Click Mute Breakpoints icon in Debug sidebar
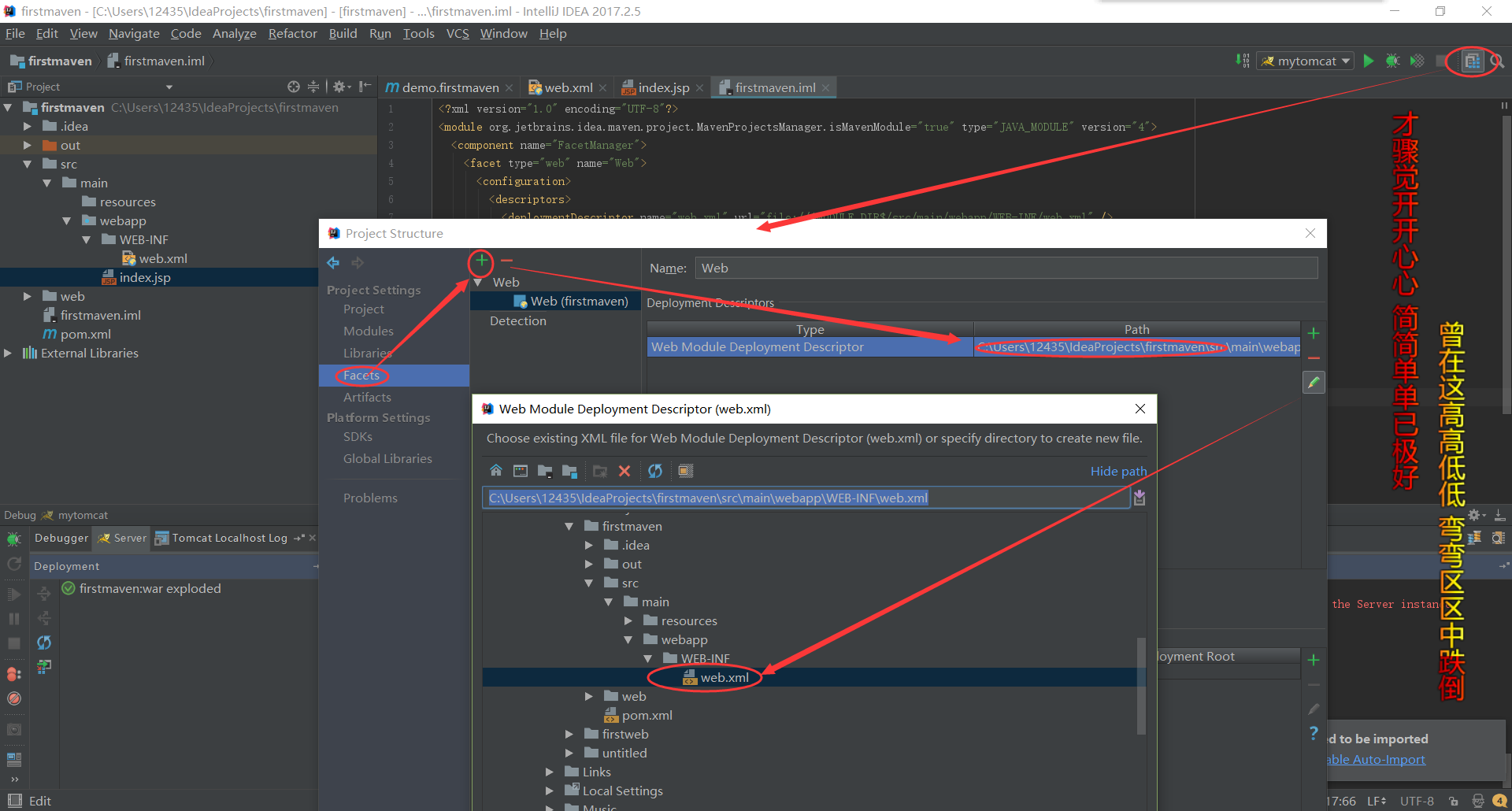1512x811 pixels. point(13,698)
